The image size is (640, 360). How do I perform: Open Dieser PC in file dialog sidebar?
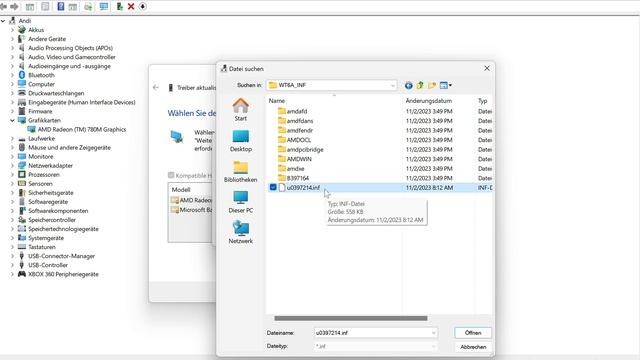pos(240,202)
